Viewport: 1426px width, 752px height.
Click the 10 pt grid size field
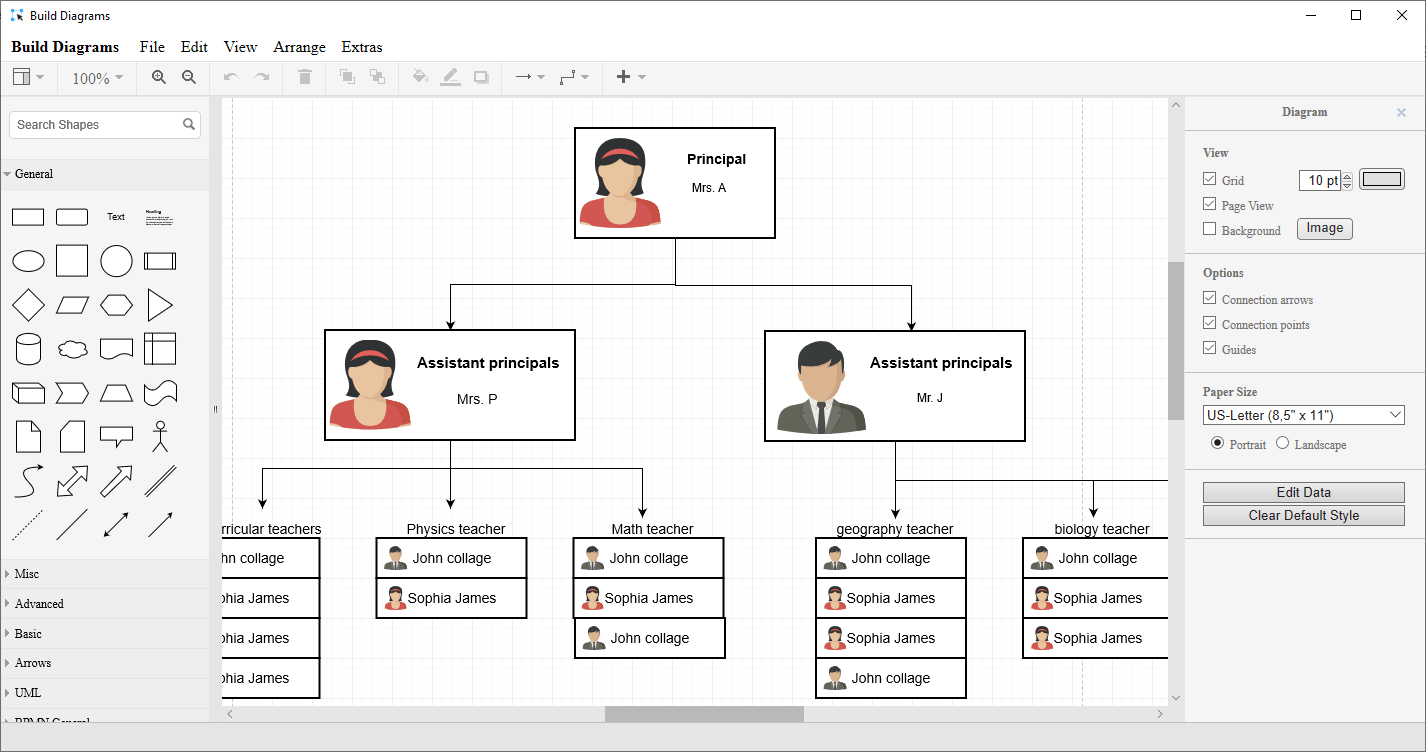click(x=1320, y=180)
